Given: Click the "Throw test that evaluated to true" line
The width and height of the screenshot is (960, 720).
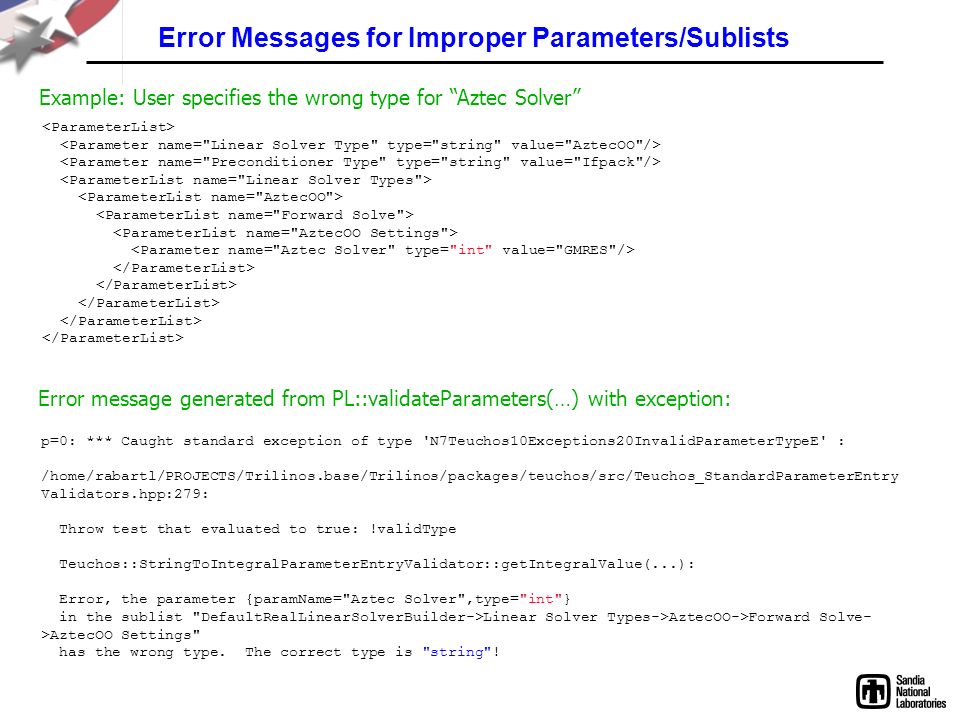Looking at the screenshot, I should coord(258,529).
